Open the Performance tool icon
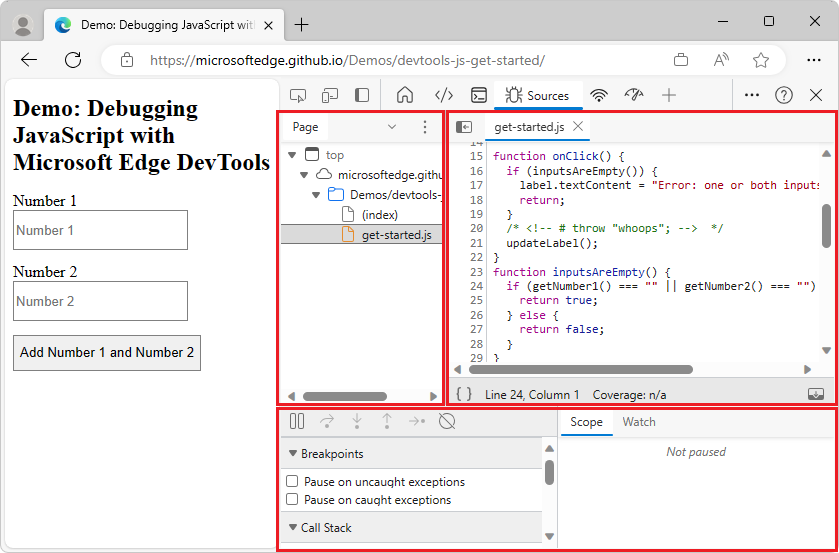The image size is (839, 553). [x=634, y=95]
